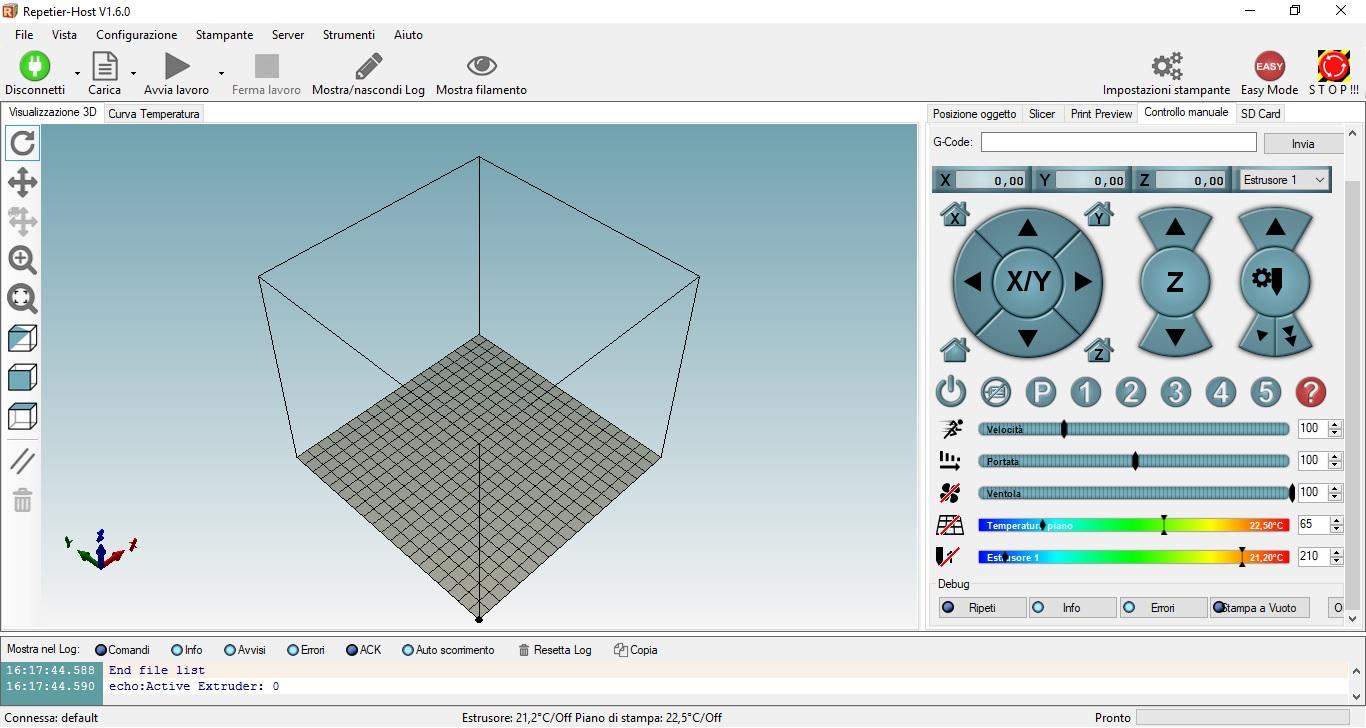The image size is (1366, 728).
Task: Click the zoom in magnifier icon
Action: [x=22, y=260]
